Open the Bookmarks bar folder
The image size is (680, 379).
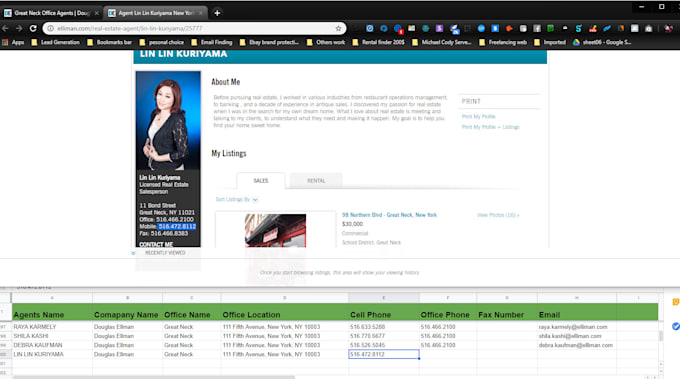pyautogui.click(x=109, y=42)
